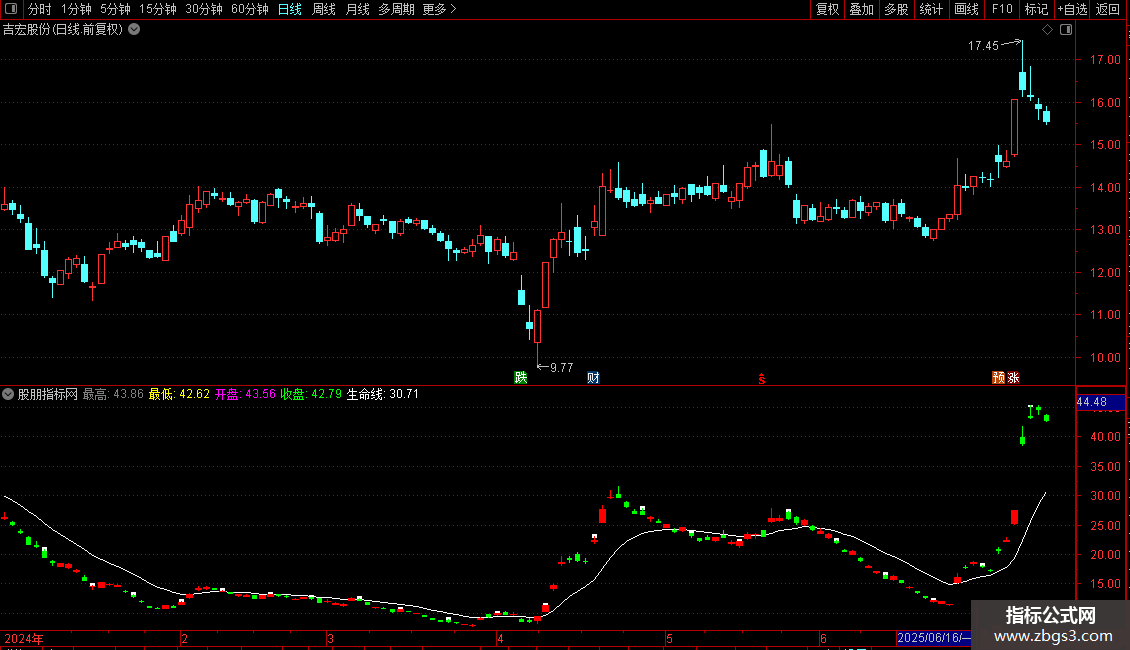Click the 2025/06/16 date marker
The width and height of the screenshot is (1130, 650).
933,638
